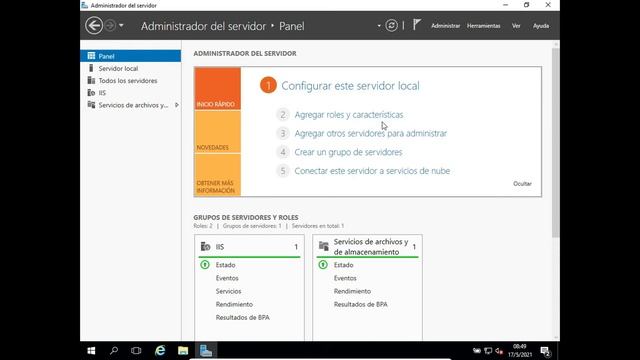Click Agregar roles y características

click(349, 115)
